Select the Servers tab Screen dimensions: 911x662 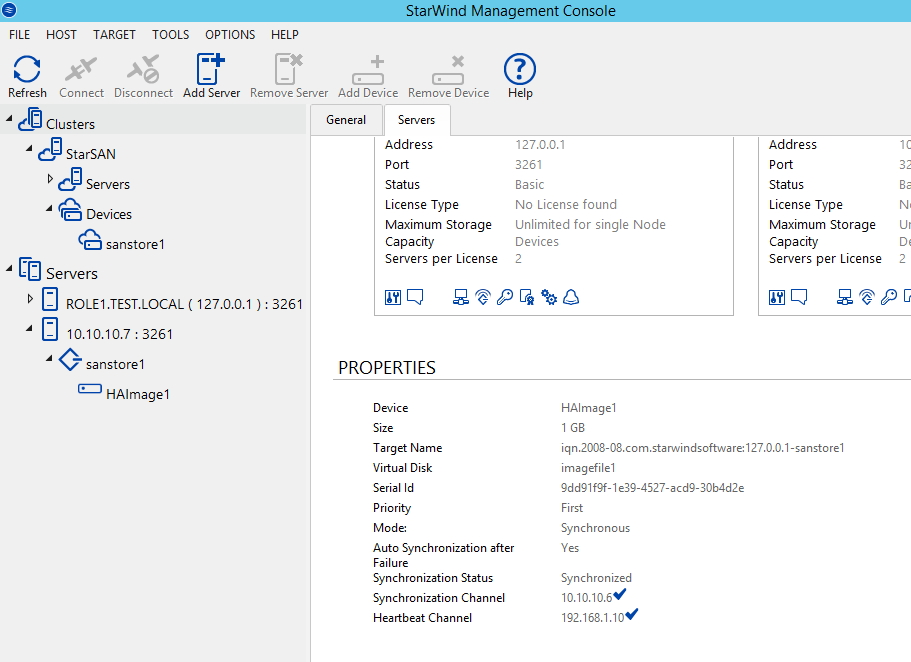[417, 120]
